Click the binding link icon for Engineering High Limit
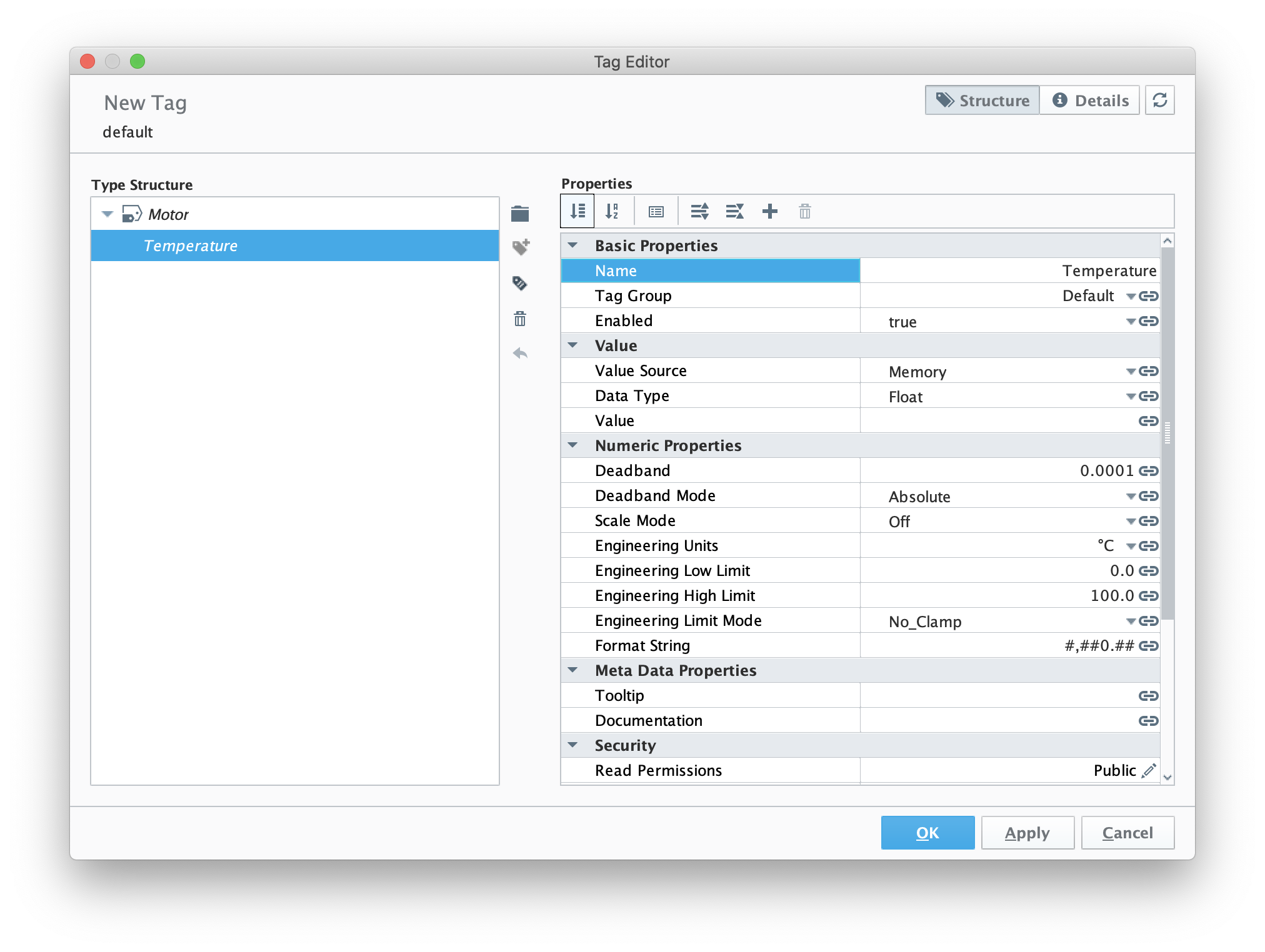 pos(1148,596)
